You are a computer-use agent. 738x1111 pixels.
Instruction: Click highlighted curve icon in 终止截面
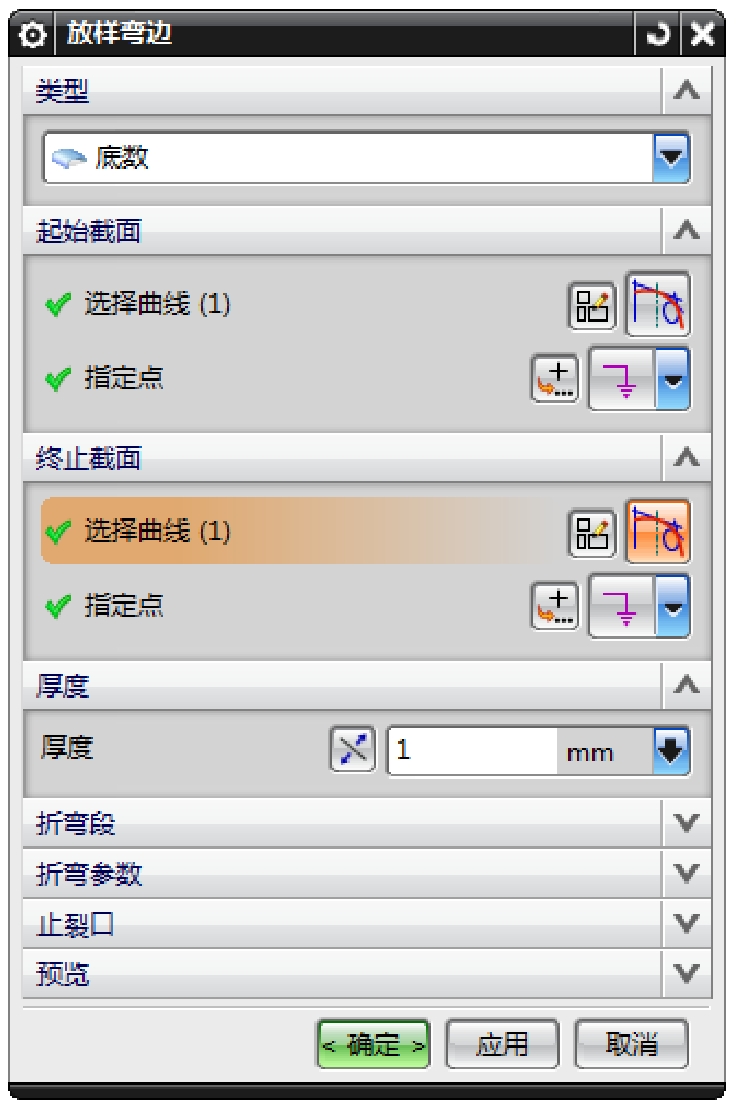pos(657,531)
